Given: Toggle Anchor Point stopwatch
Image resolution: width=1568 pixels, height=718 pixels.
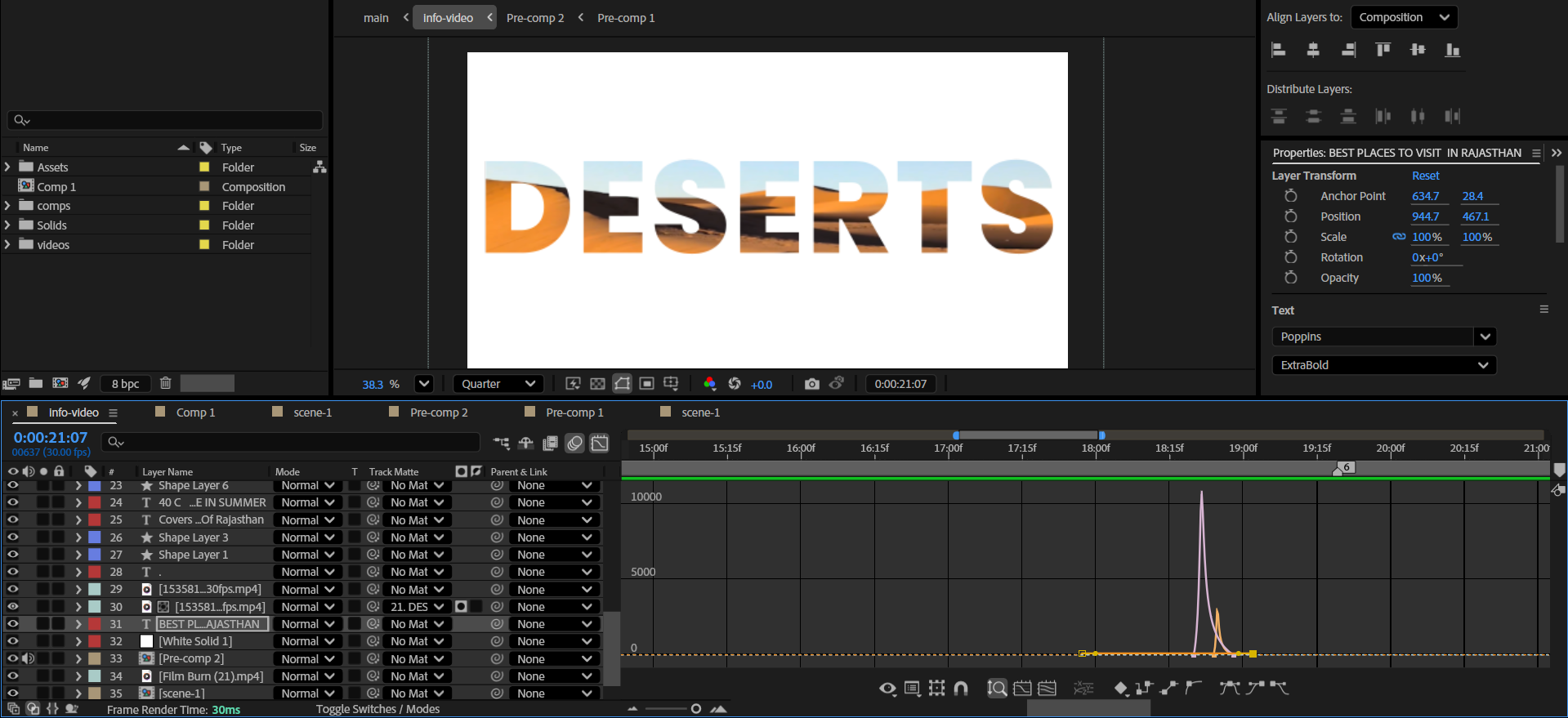Looking at the screenshot, I should pyautogui.click(x=1290, y=196).
